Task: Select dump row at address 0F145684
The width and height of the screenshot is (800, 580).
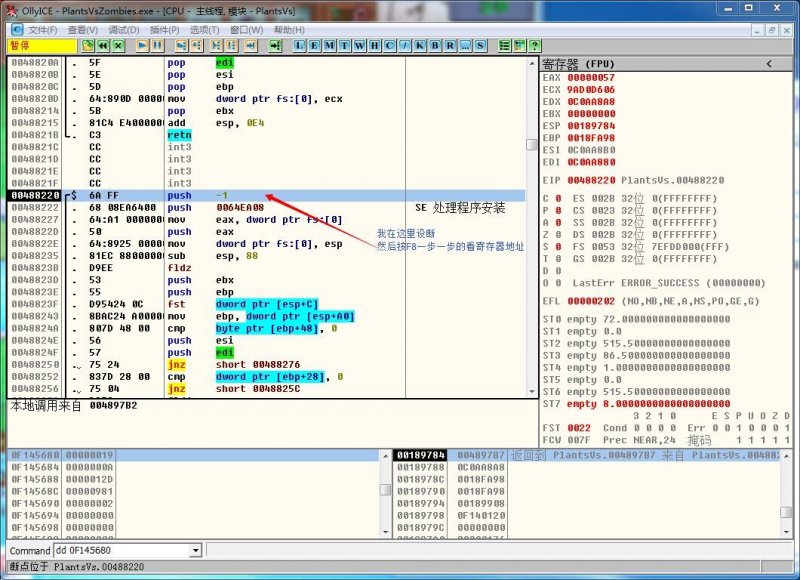Action: 194,467
